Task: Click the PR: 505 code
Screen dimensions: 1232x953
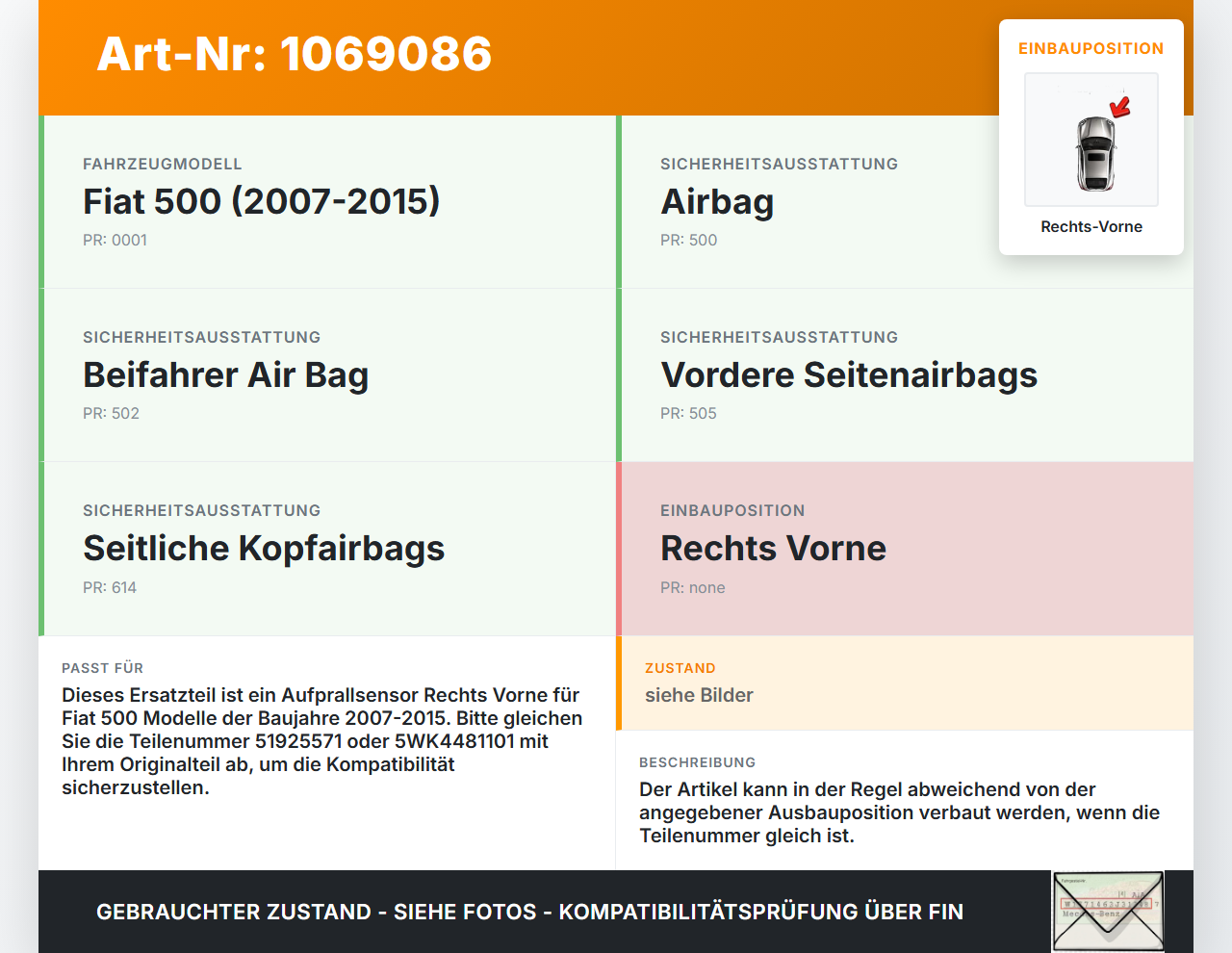Action: pos(688,414)
